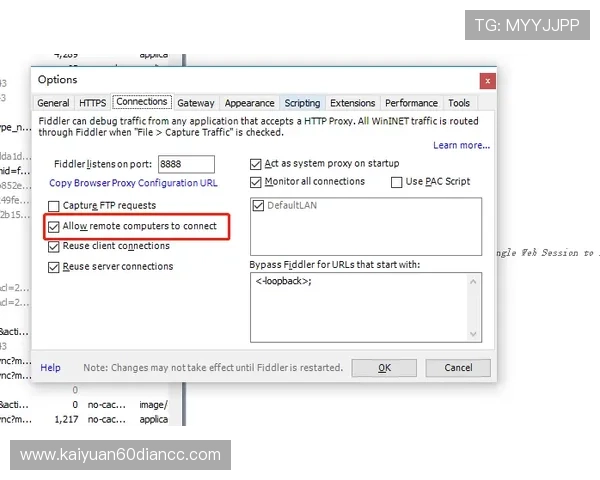Click the Fiddler listens on port field
Viewport: 600px width, 480px height.
tap(185, 164)
